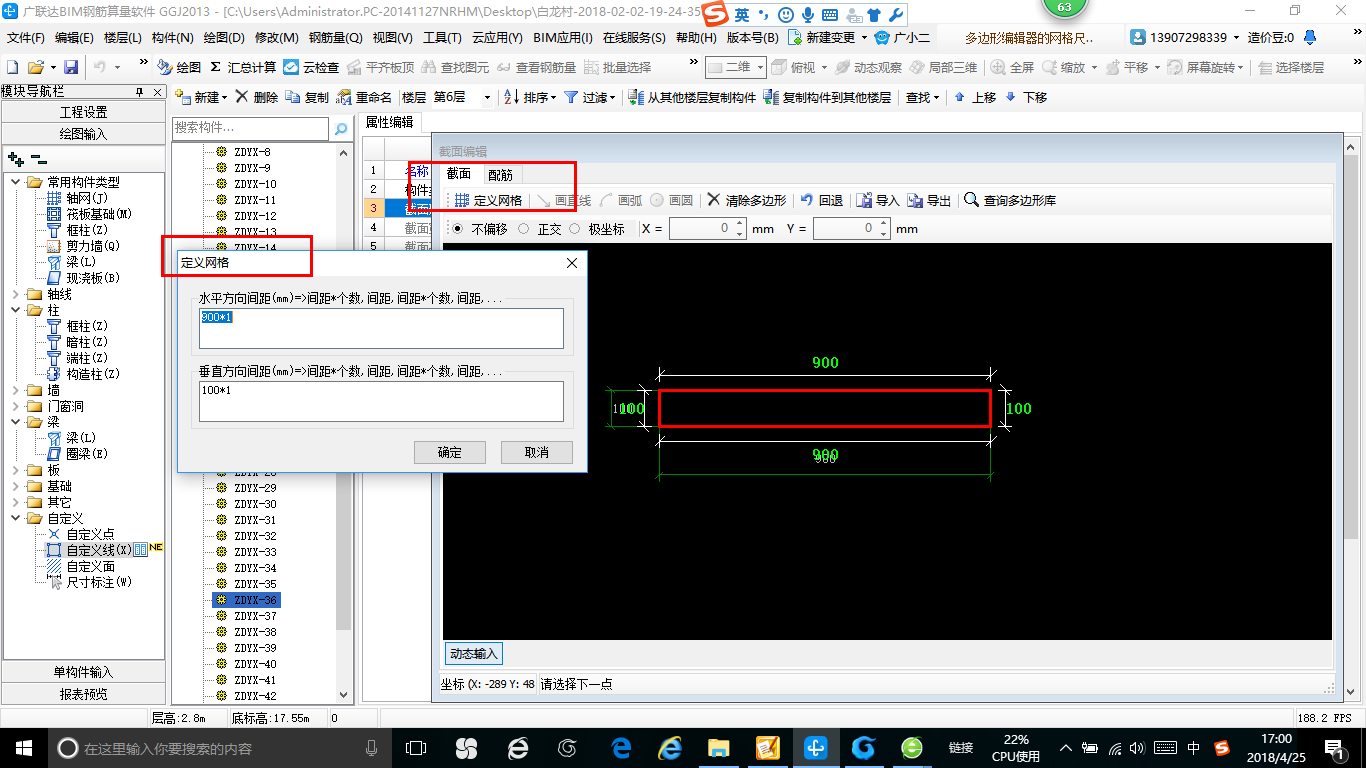The image size is (1366, 768).
Task: Select 不偏移 radio option
Action: coord(480,229)
